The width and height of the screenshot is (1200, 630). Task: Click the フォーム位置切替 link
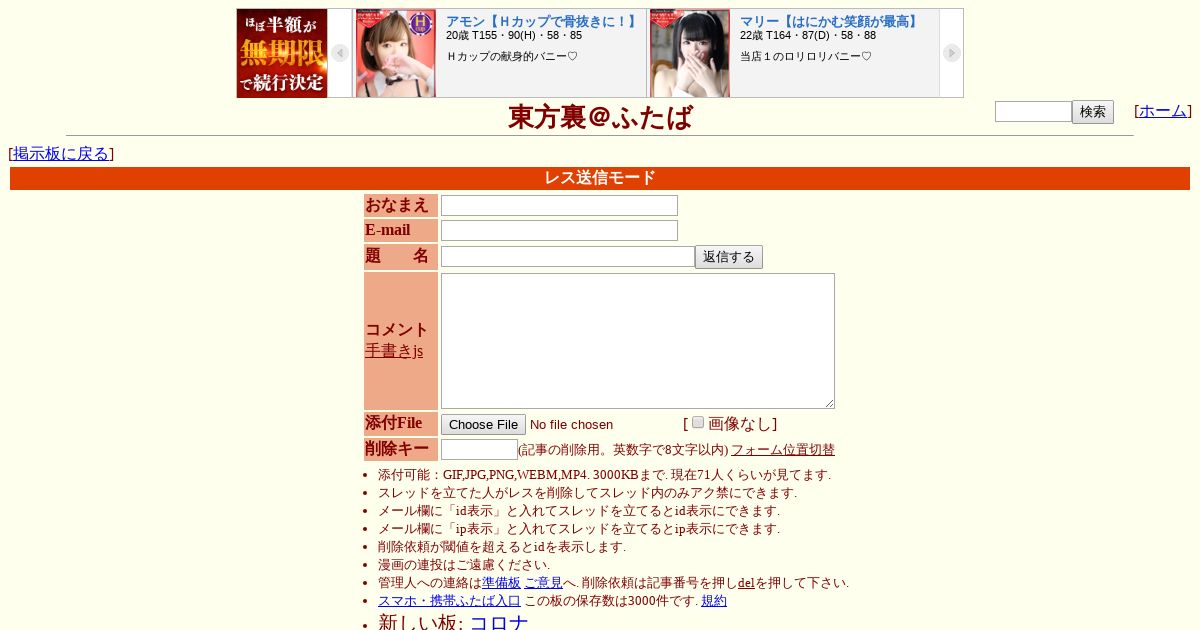tap(783, 450)
